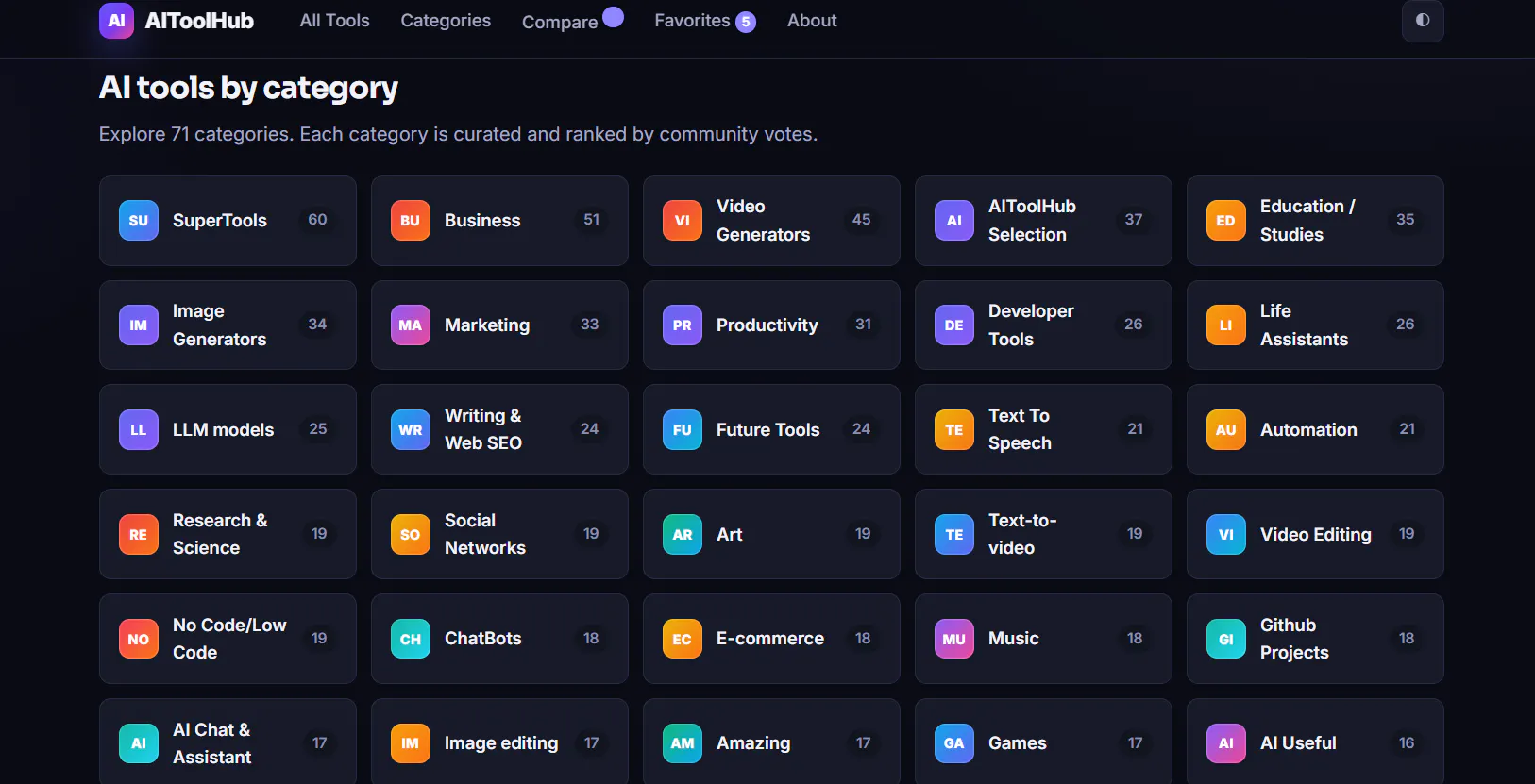1535x784 pixels.
Task: Click the 45 count on Video Generators
Action: tap(861, 220)
